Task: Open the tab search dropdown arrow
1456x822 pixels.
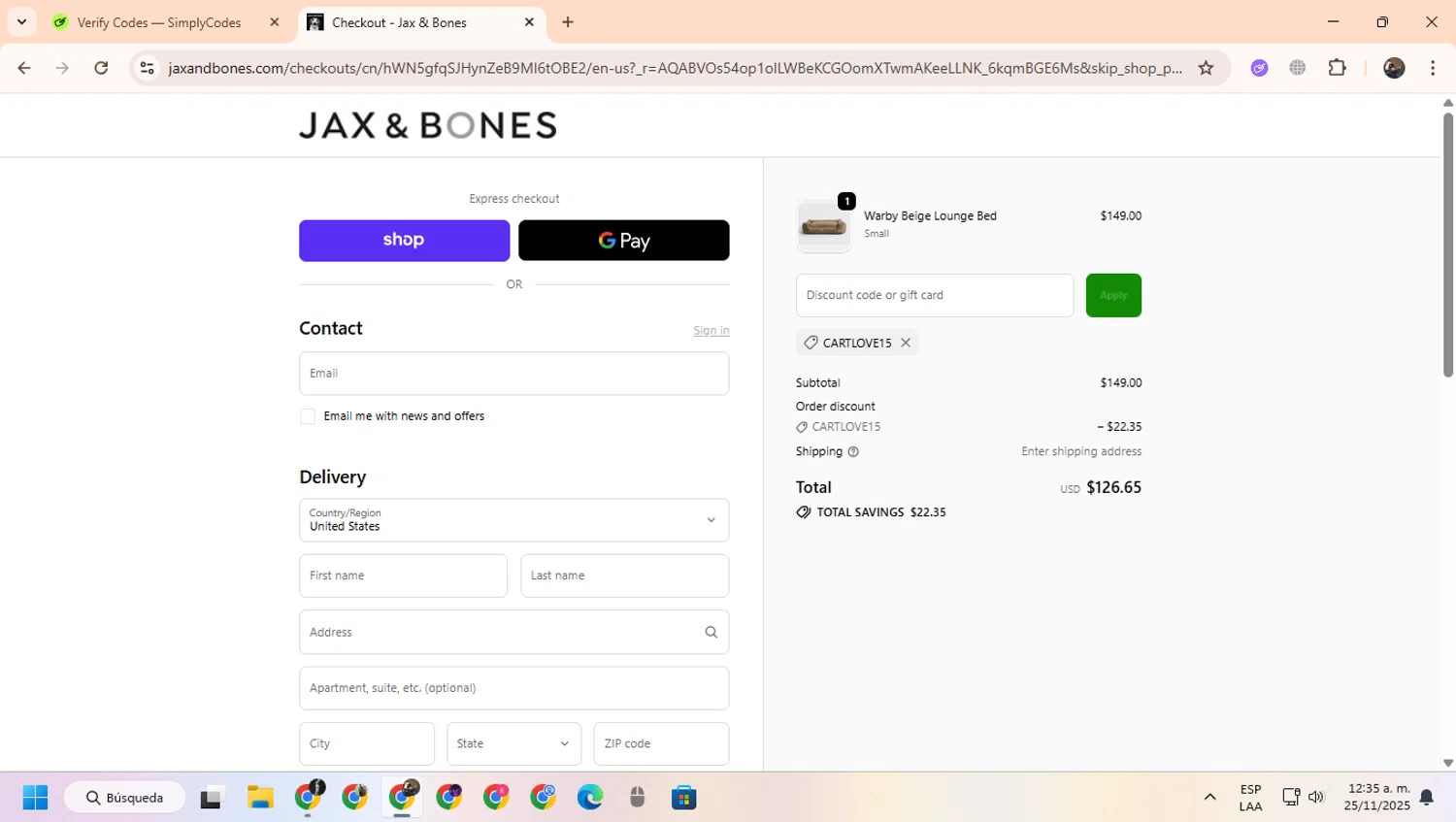Action: click(21, 22)
